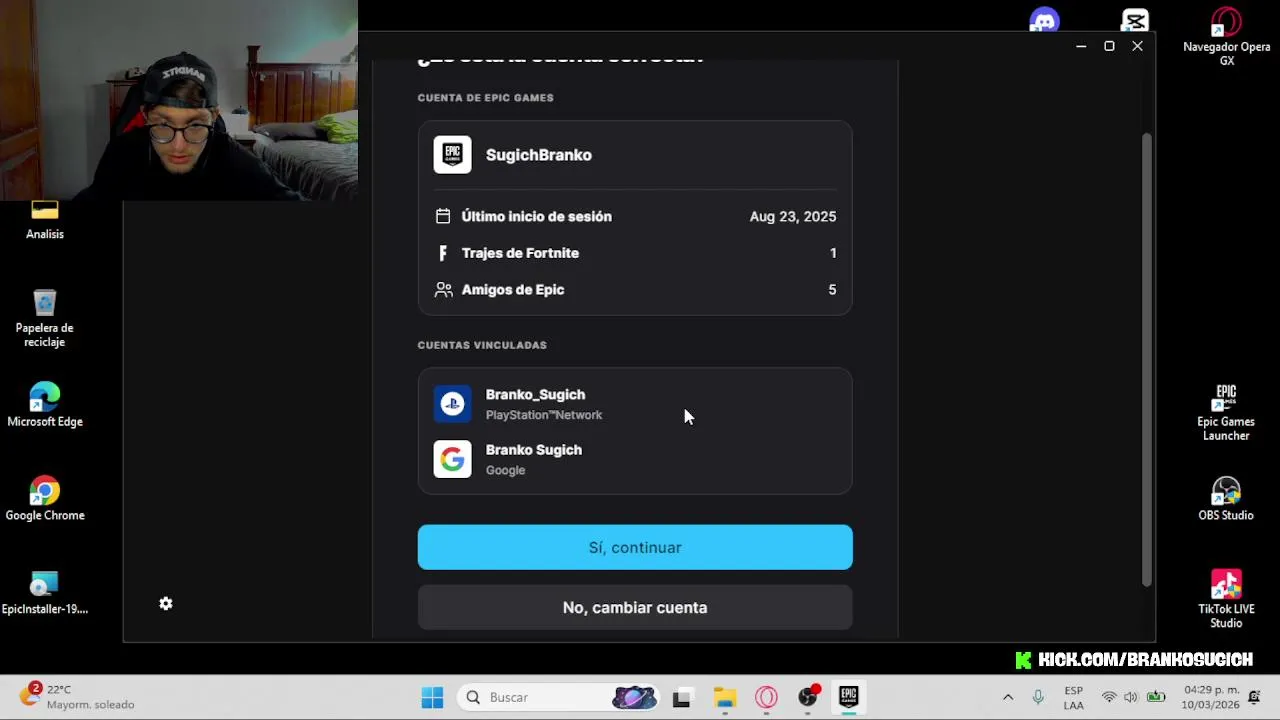
Task: Maximize the Epic launcher window
Action: 1109,46
